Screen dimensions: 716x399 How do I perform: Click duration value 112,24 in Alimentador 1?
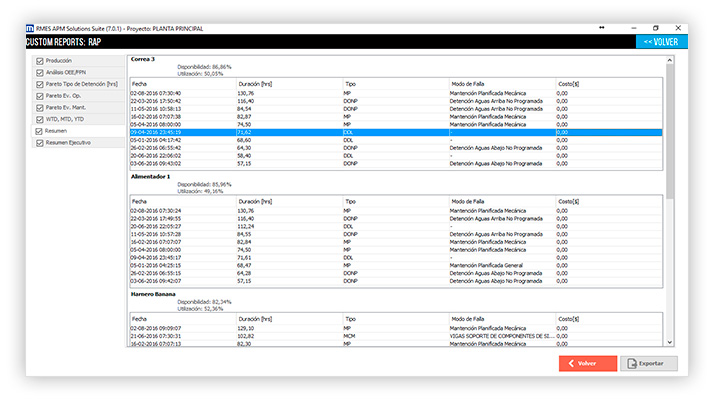246,226
